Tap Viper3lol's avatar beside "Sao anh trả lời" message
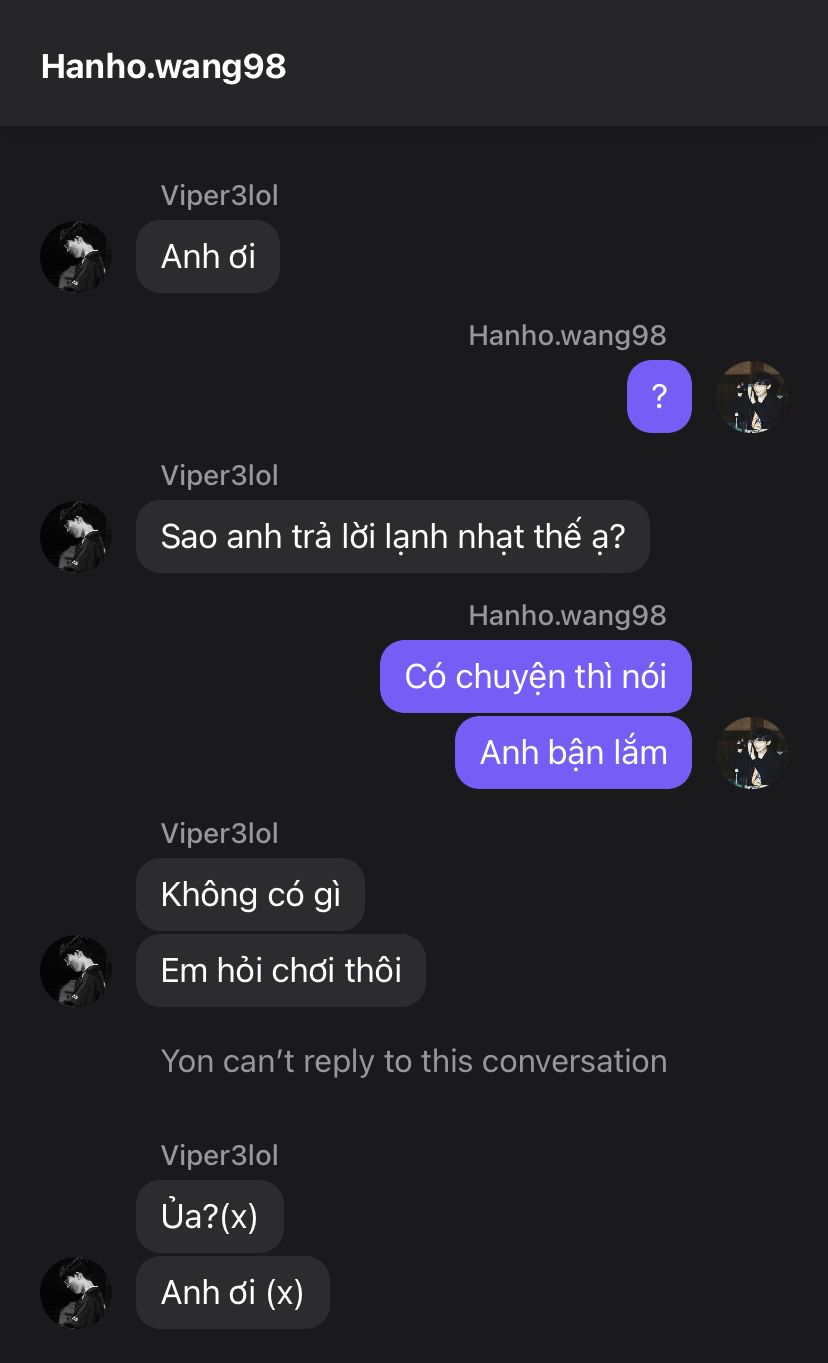This screenshot has height=1363, width=828. (75, 537)
